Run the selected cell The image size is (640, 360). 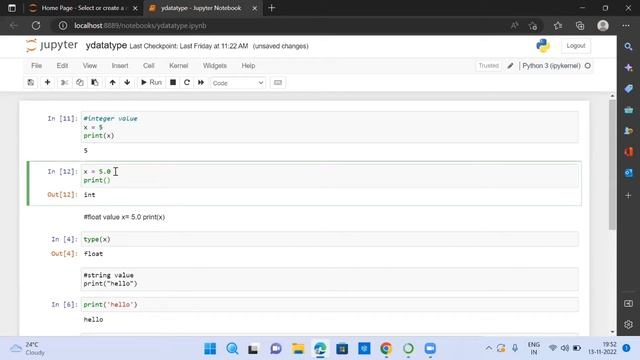click(x=151, y=82)
